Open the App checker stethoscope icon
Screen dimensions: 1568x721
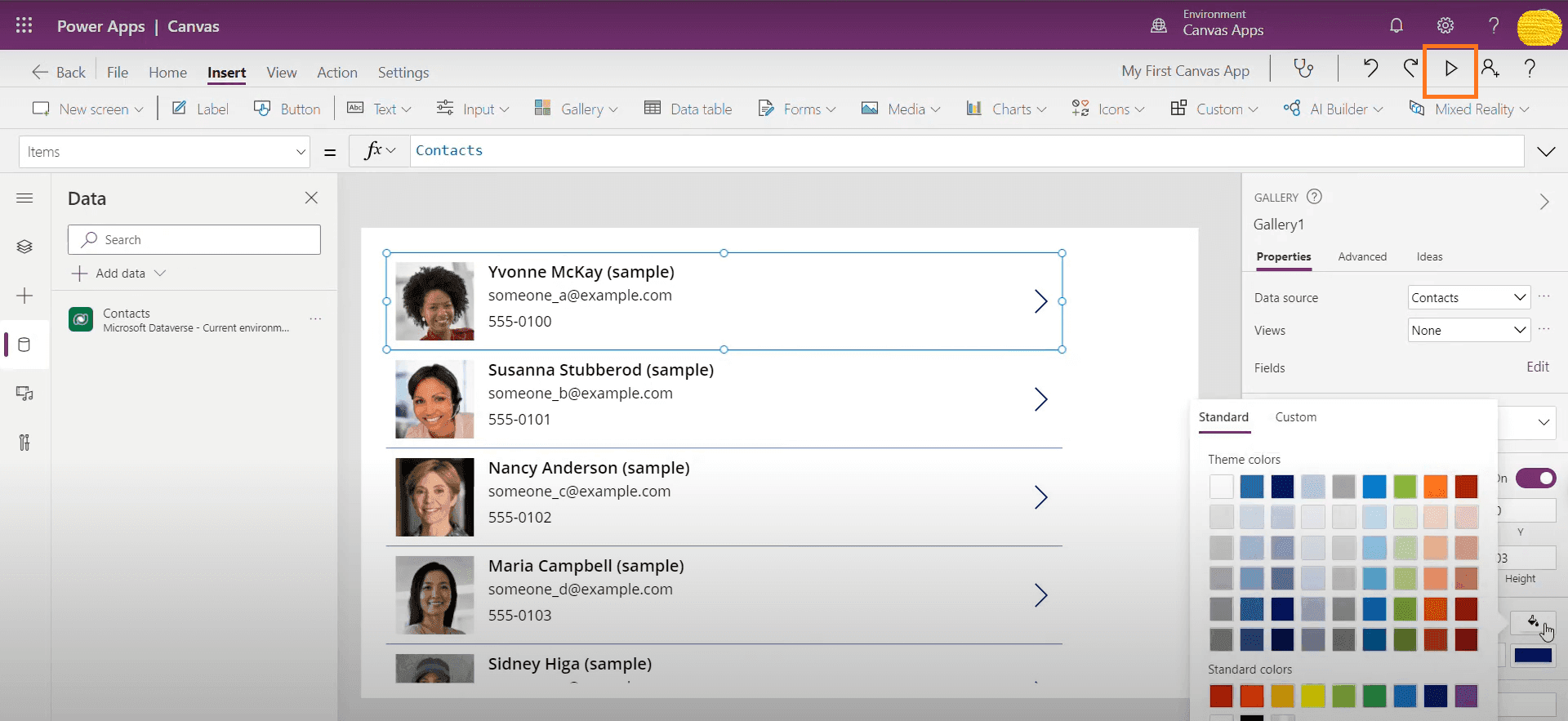[x=1303, y=69]
